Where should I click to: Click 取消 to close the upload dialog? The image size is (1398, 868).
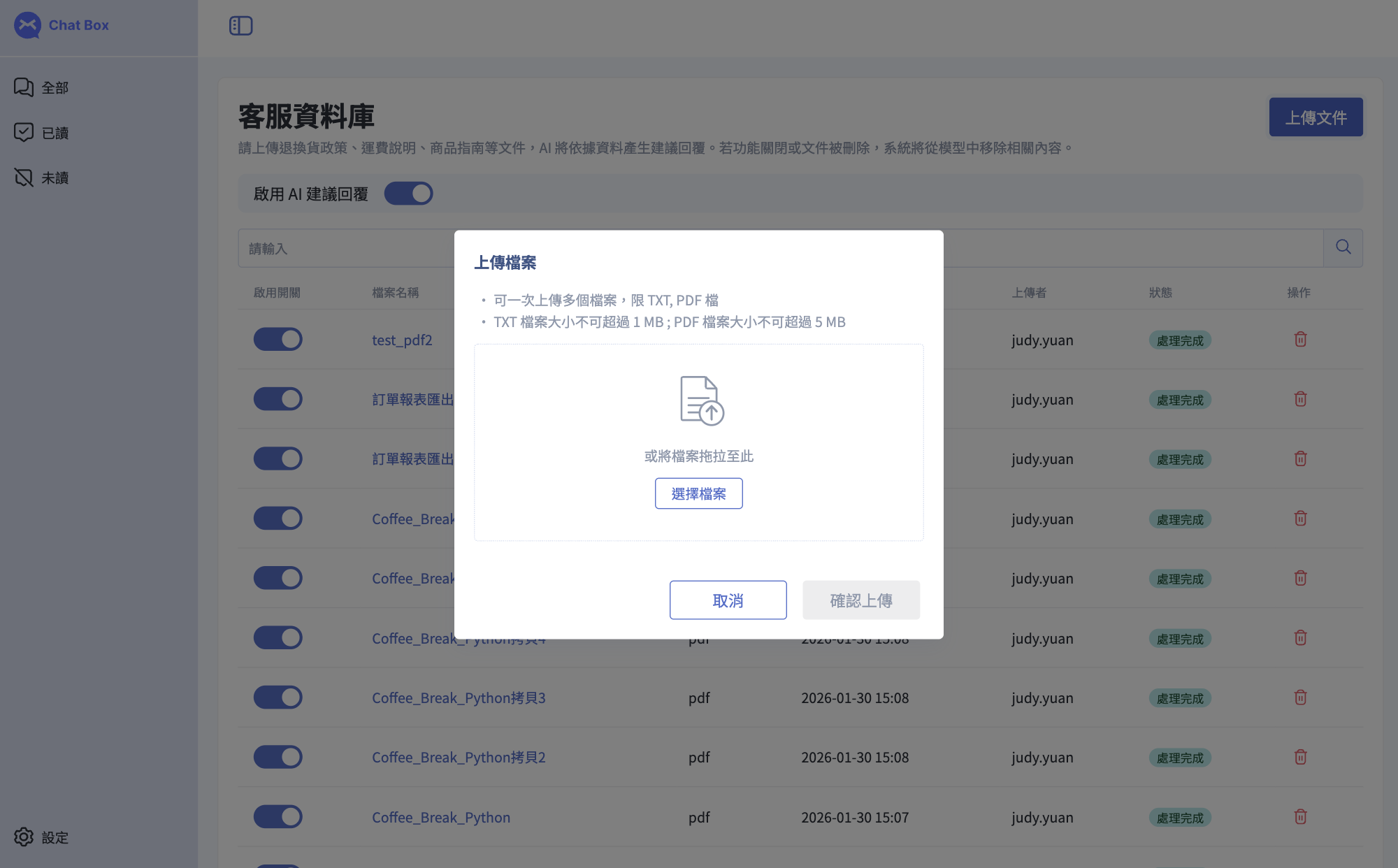click(x=728, y=600)
